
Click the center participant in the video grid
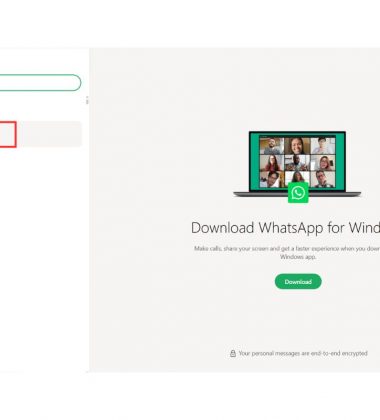point(297,163)
